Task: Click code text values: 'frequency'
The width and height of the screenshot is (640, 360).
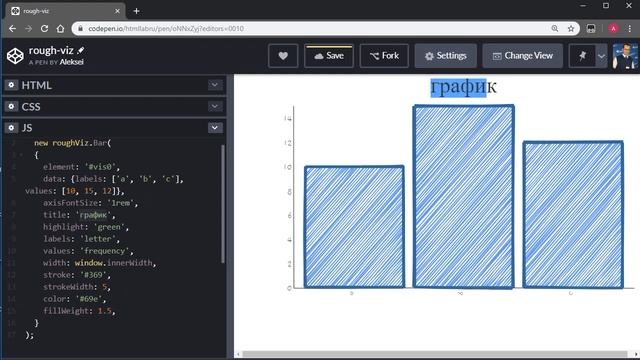Action: tap(88, 251)
